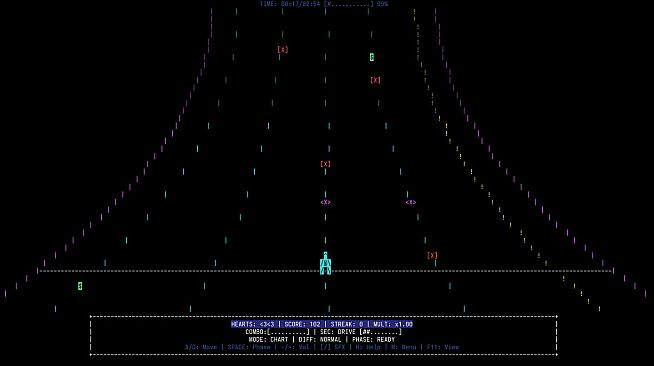Click the [/] SFX key hint
654x366 pixels.
tap(333, 347)
